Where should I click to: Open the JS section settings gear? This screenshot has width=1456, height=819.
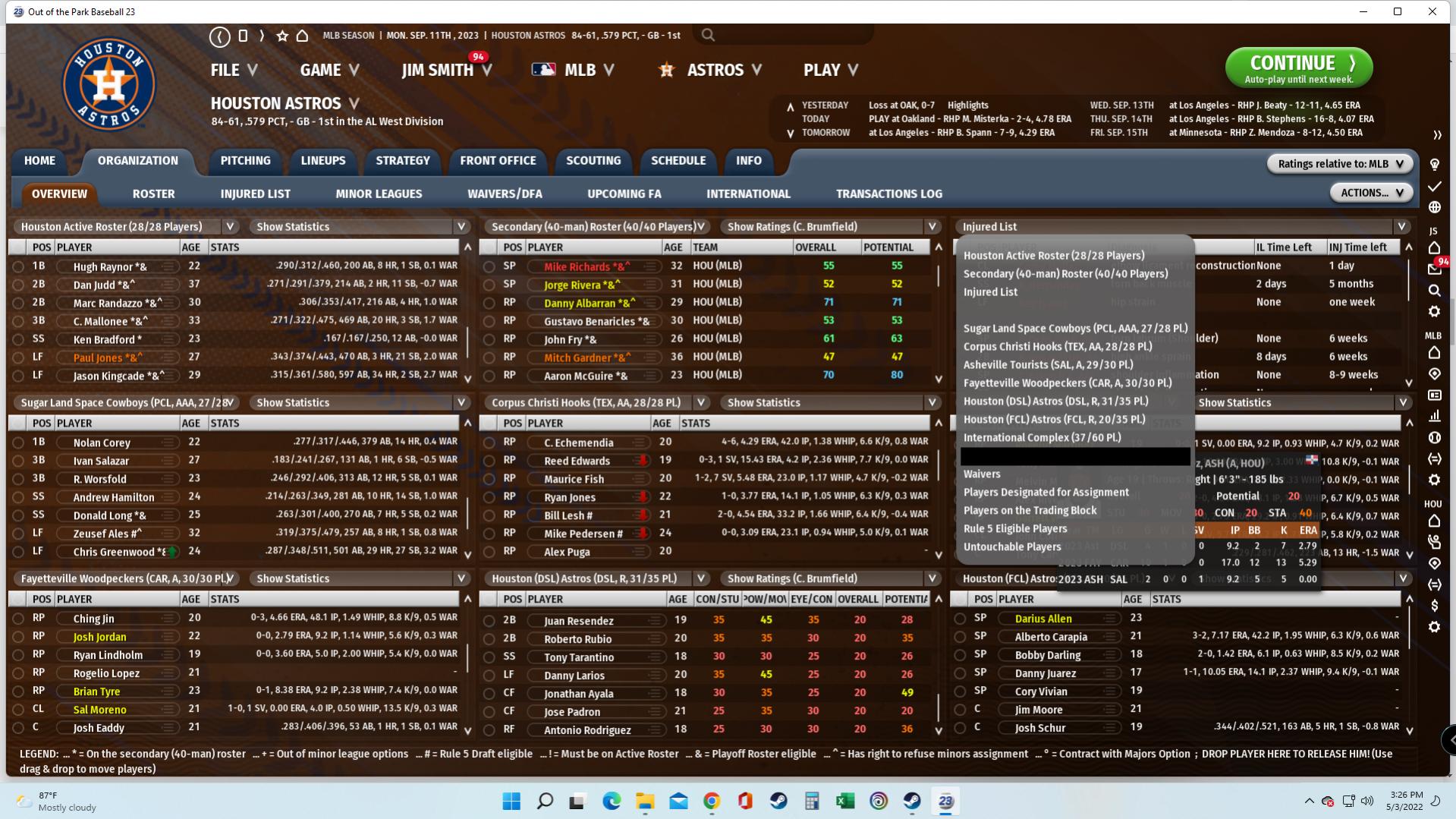click(x=1434, y=311)
